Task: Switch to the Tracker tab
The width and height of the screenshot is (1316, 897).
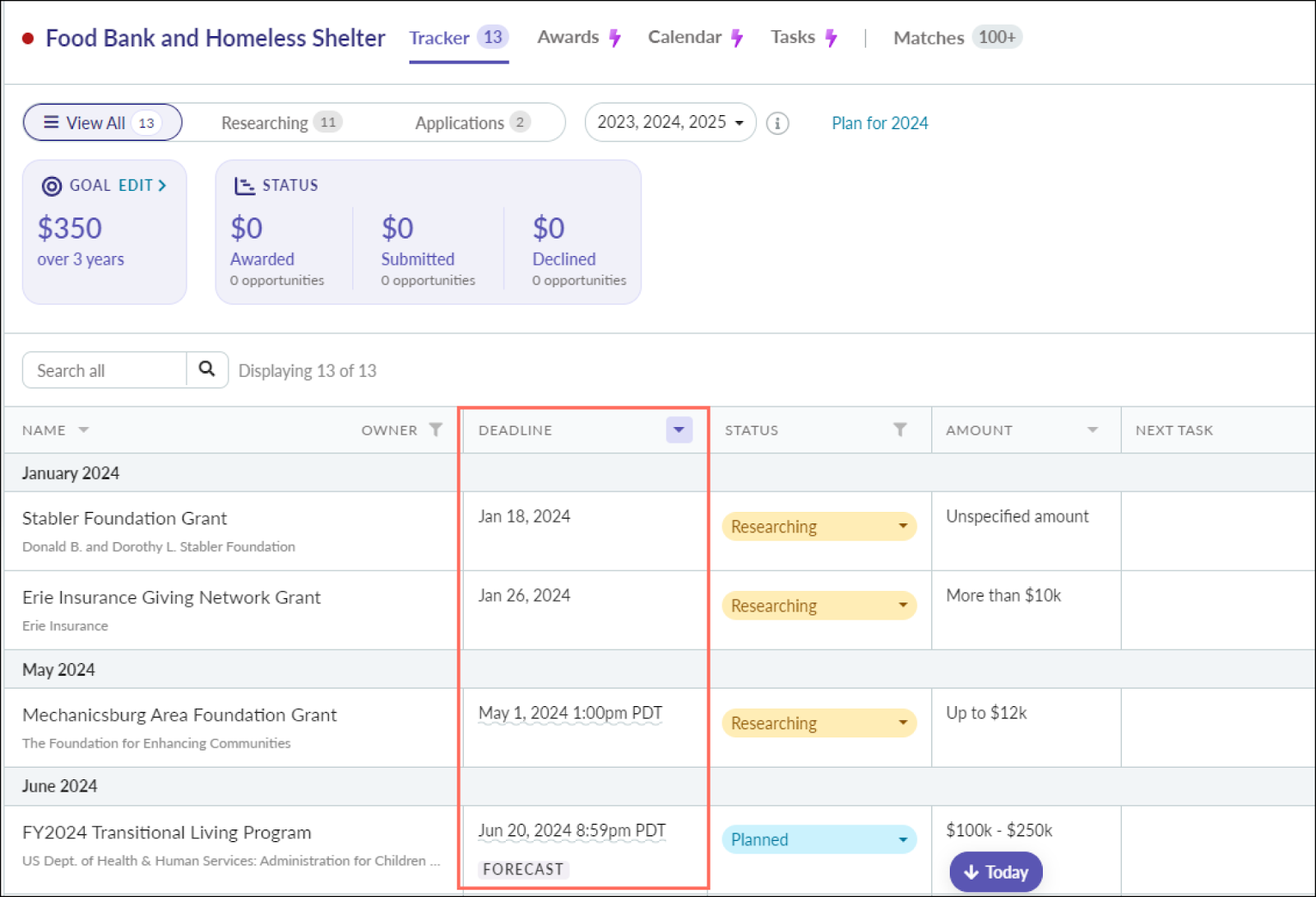Action: point(439,37)
